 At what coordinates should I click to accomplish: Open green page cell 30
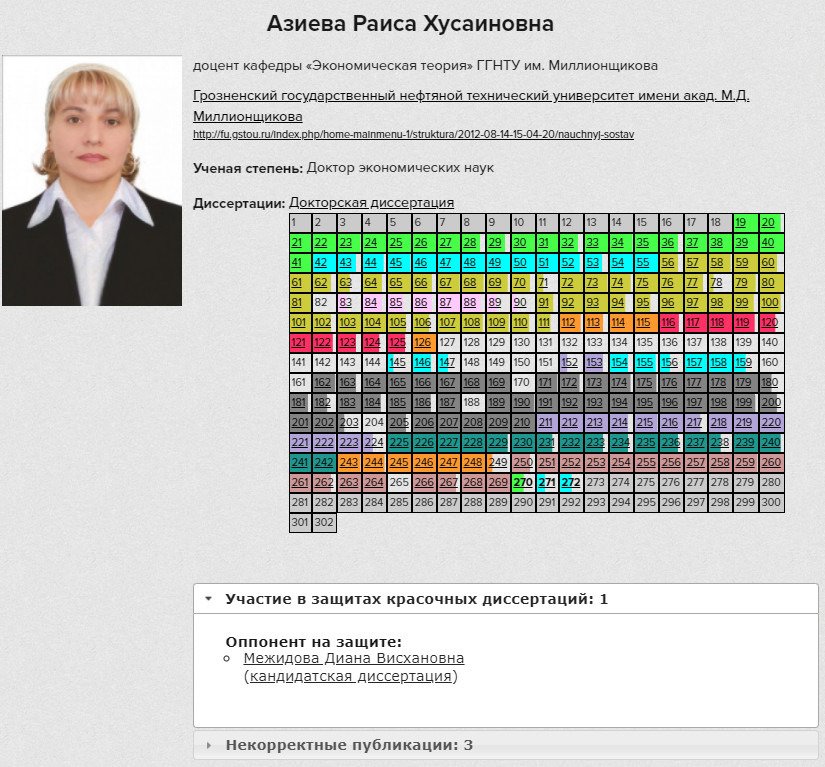523,243
